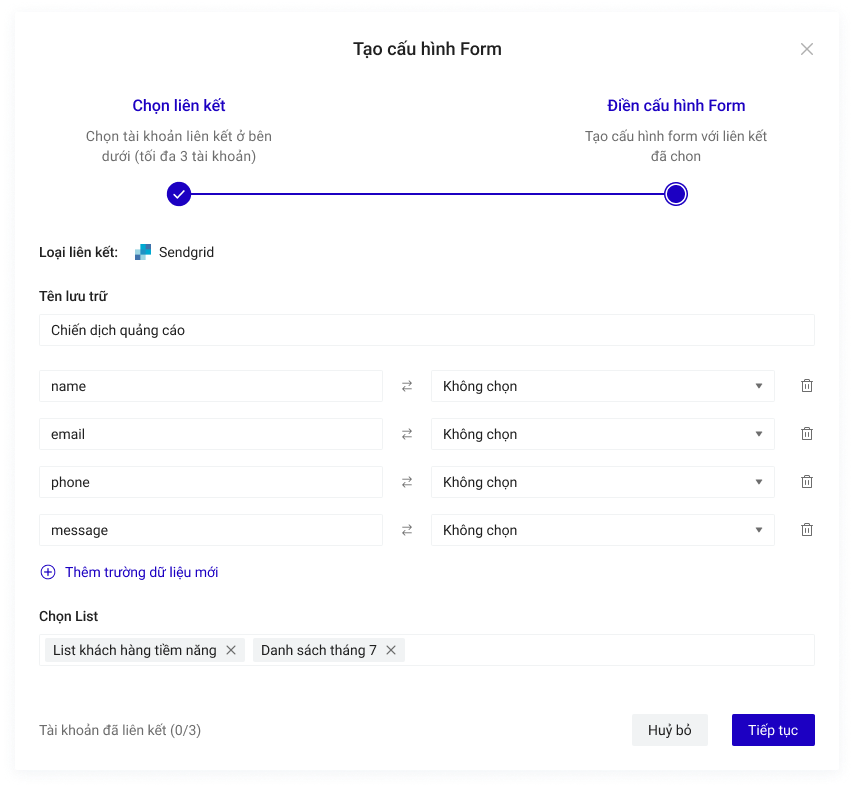Remove 'Danh sách tháng 7' tag
The image size is (854, 788).
391,650
